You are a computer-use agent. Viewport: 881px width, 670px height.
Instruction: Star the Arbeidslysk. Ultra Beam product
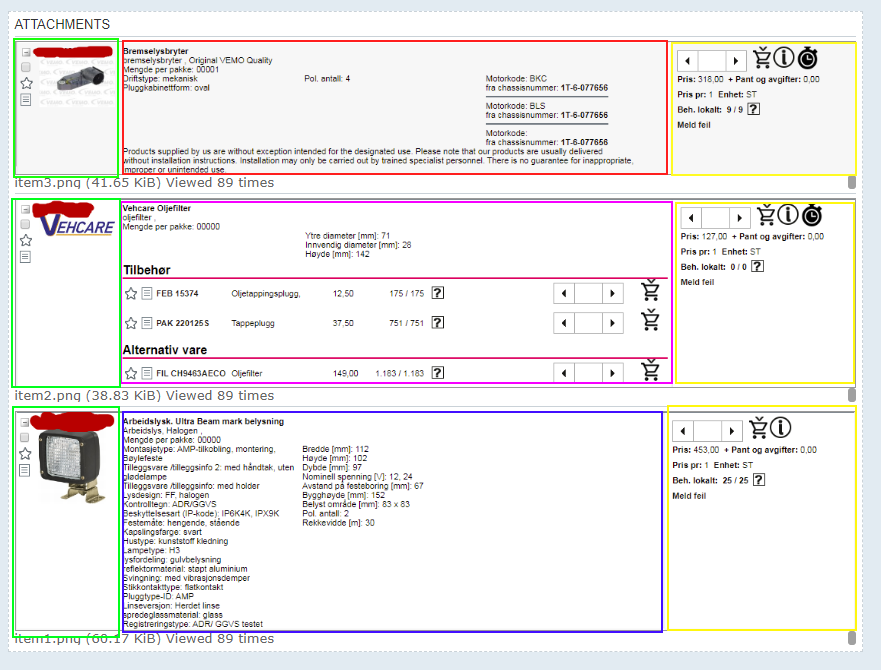(26, 453)
